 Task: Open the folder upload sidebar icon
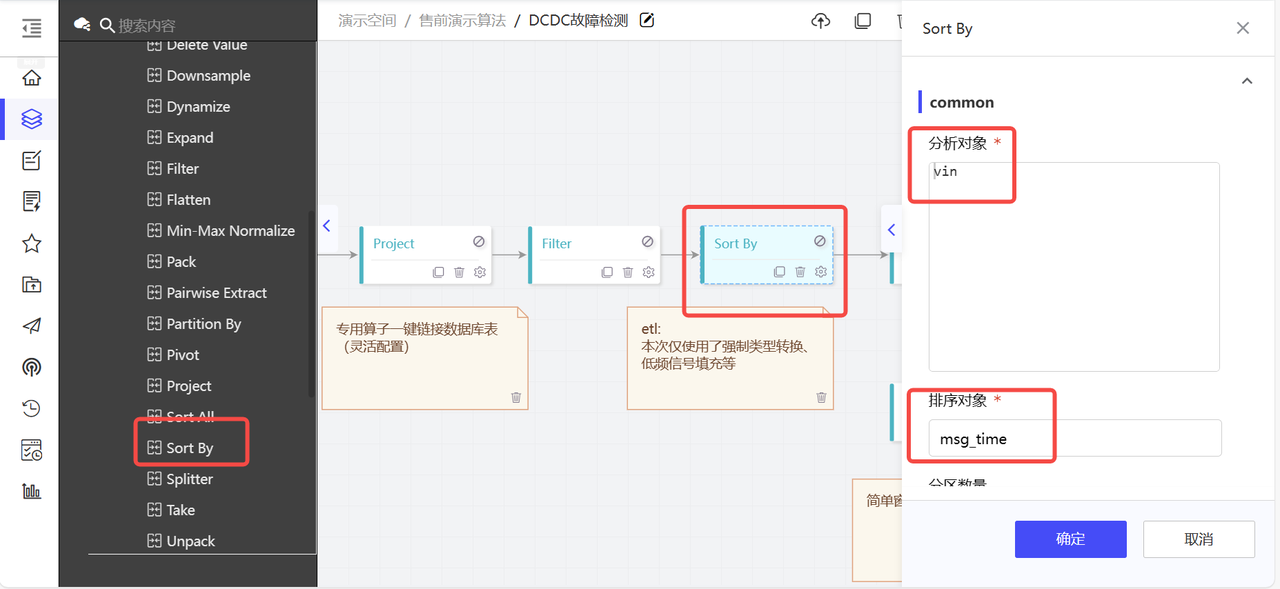click(x=32, y=284)
